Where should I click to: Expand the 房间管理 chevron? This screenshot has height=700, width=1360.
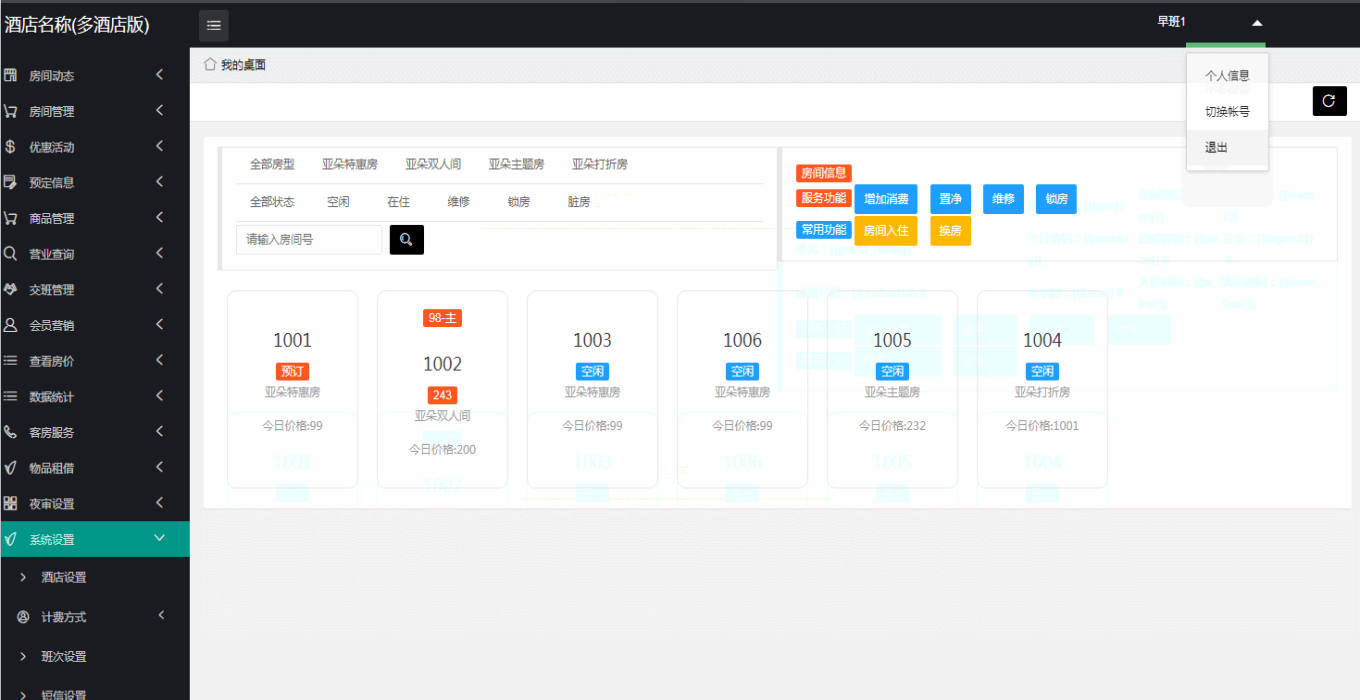tap(160, 110)
